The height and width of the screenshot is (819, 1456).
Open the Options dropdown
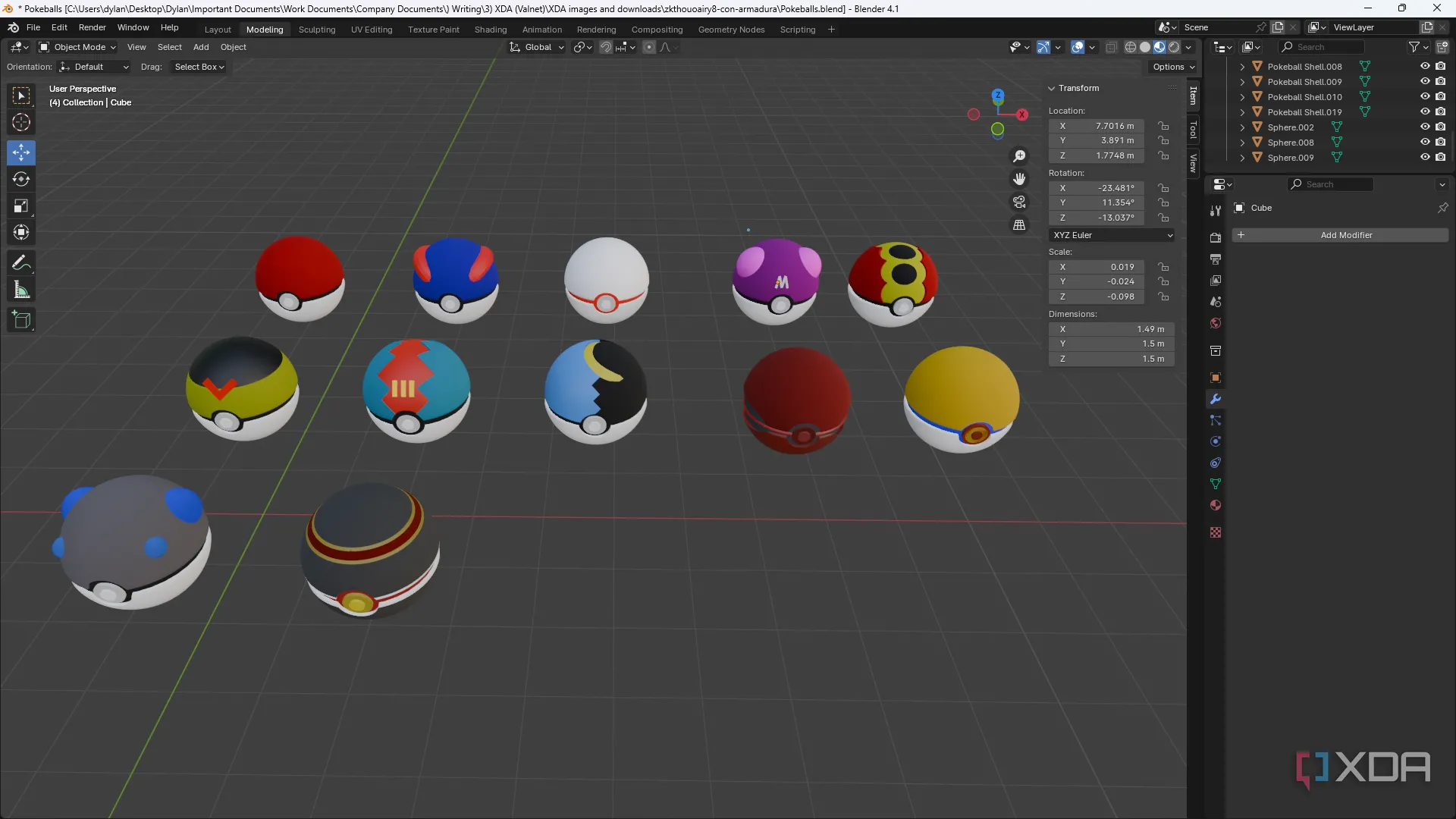pyautogui.click(x=1173, y=67)
